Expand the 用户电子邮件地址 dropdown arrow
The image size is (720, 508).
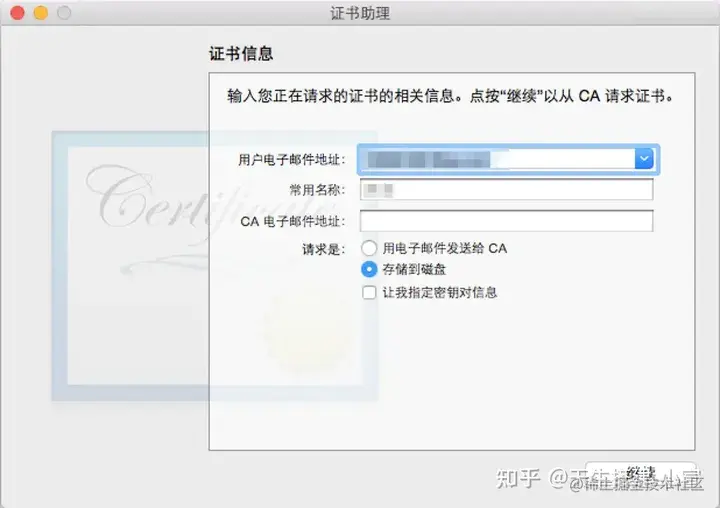(x=644, y=159)
